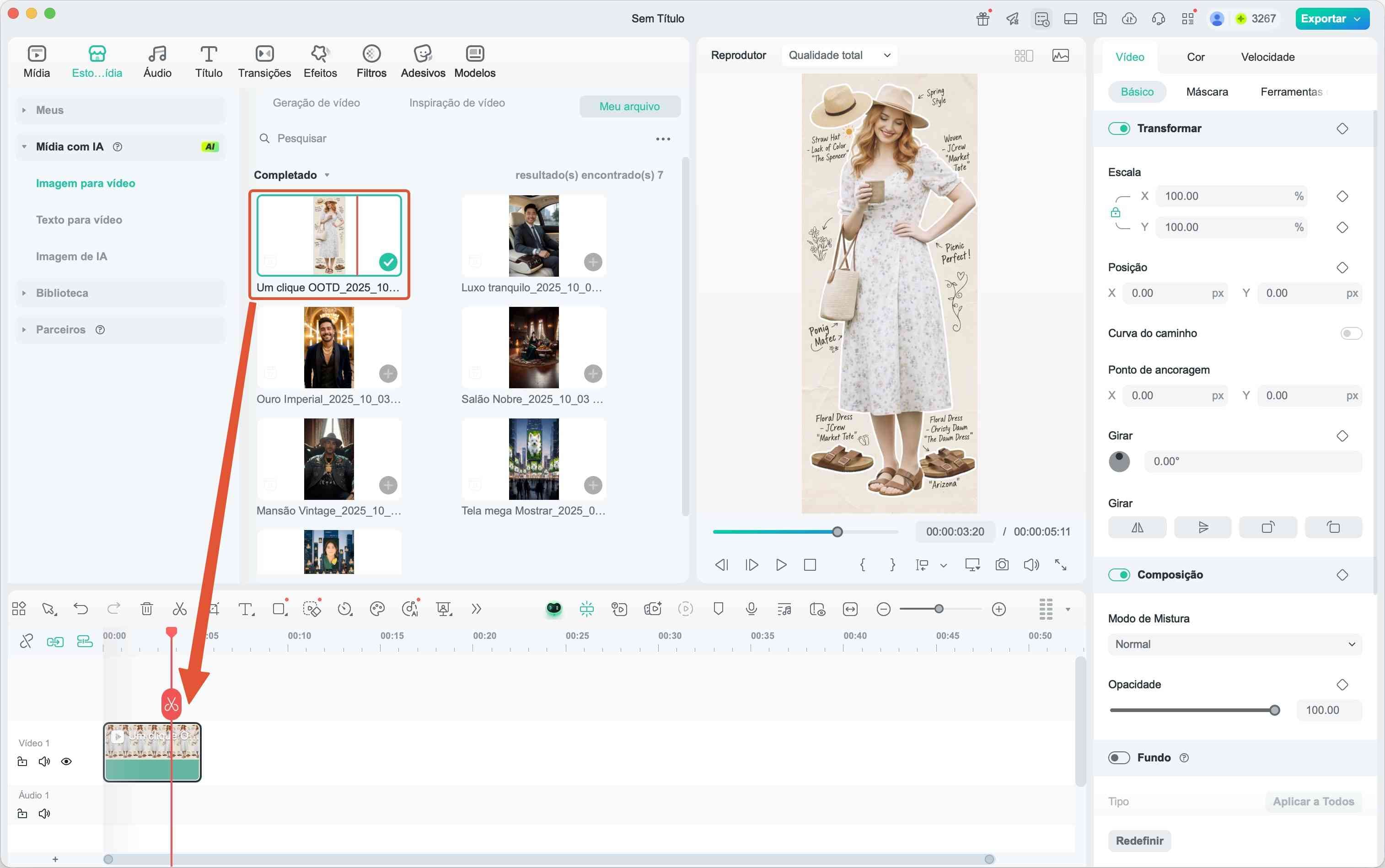
Task: Click the Efeitos effects icon
Action: (320, 61)
